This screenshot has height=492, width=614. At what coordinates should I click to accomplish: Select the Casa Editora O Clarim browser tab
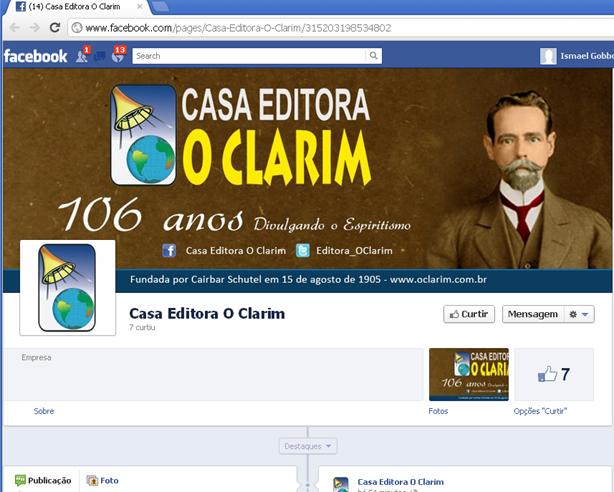click(x=74, y=7)
